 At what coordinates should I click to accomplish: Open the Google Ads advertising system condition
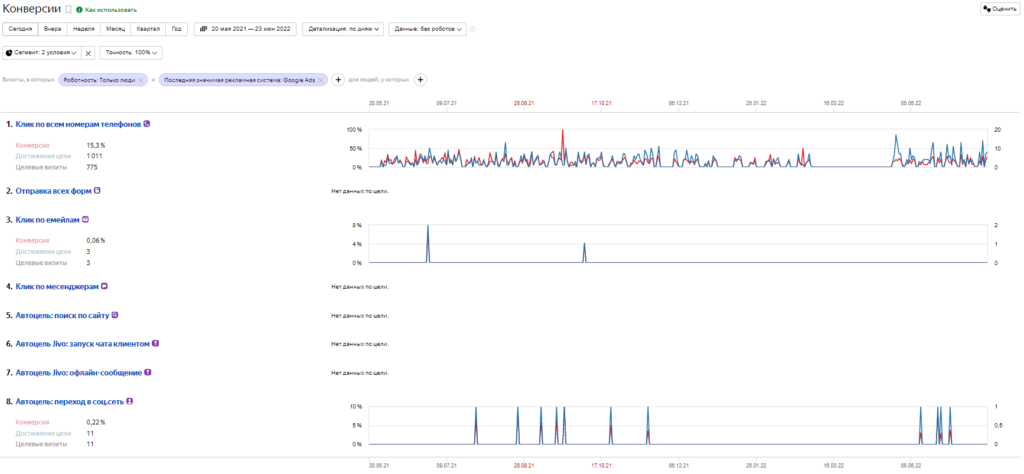tap(240, 80)
